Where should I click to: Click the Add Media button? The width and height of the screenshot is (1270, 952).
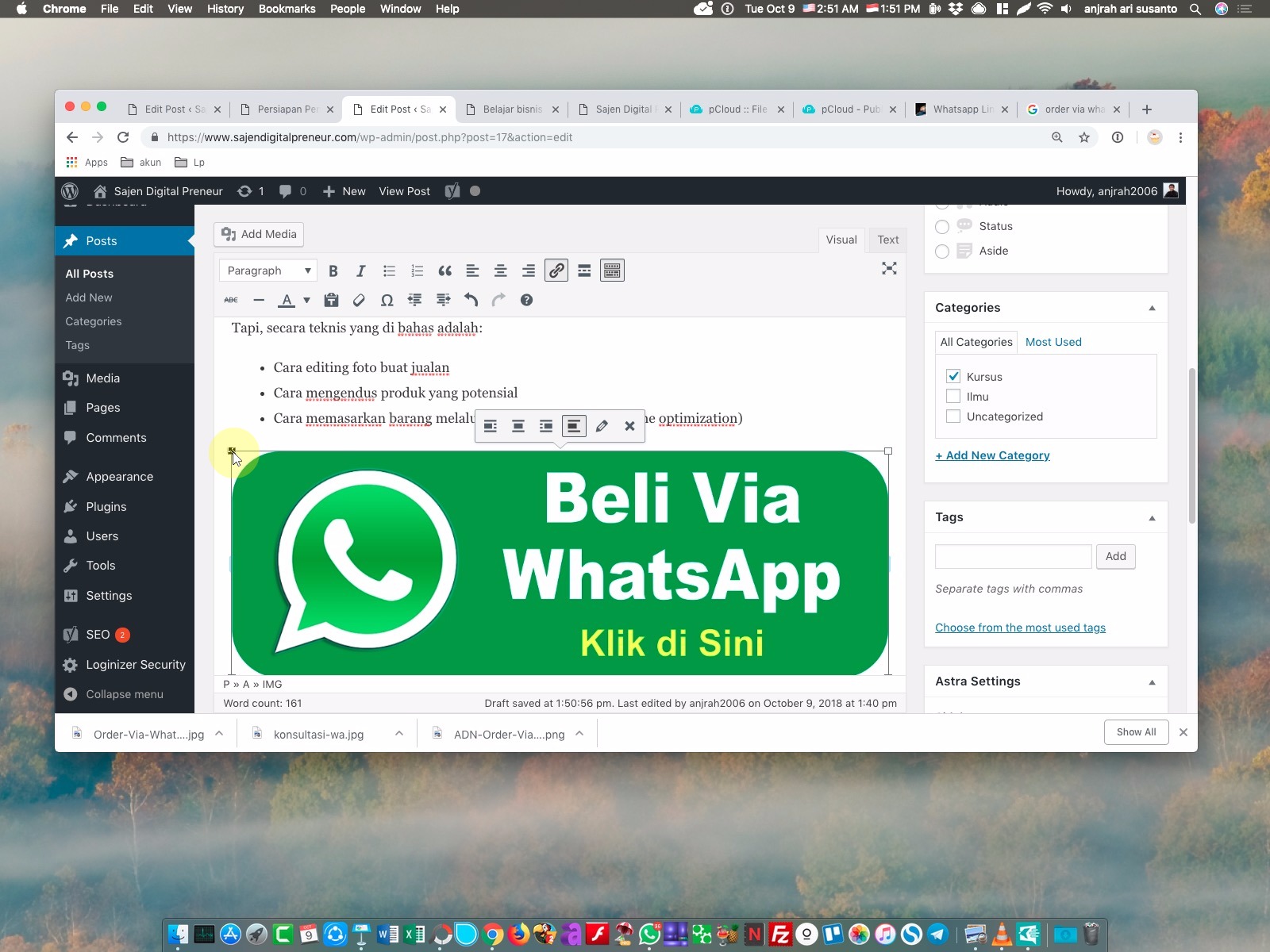tap(259, 234)
